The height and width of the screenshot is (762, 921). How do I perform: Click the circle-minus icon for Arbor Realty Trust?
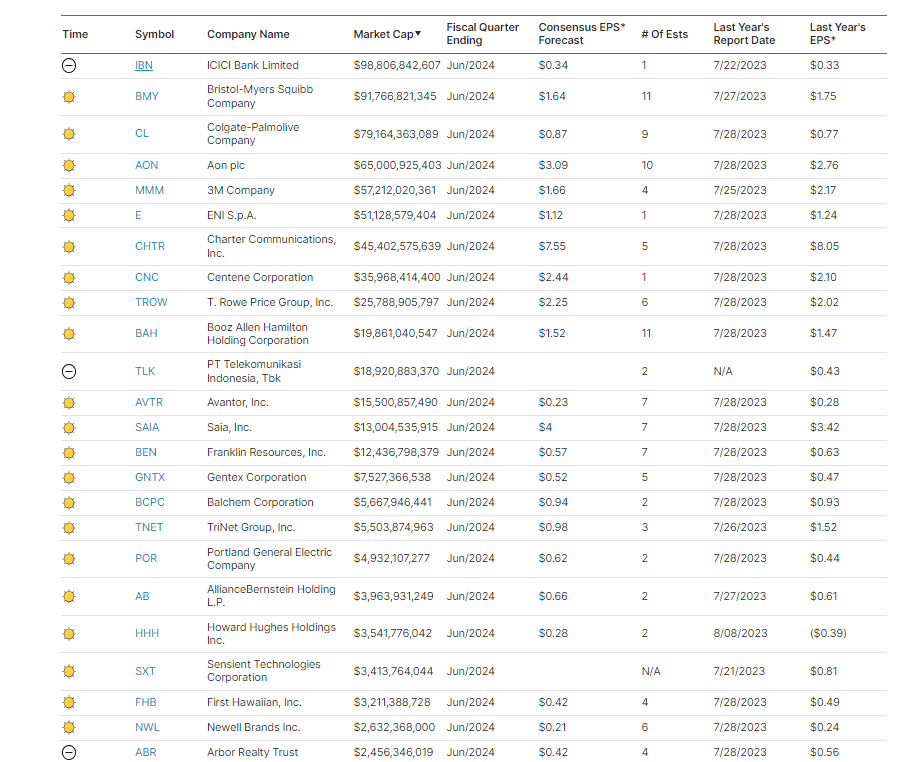pos(69,752)
